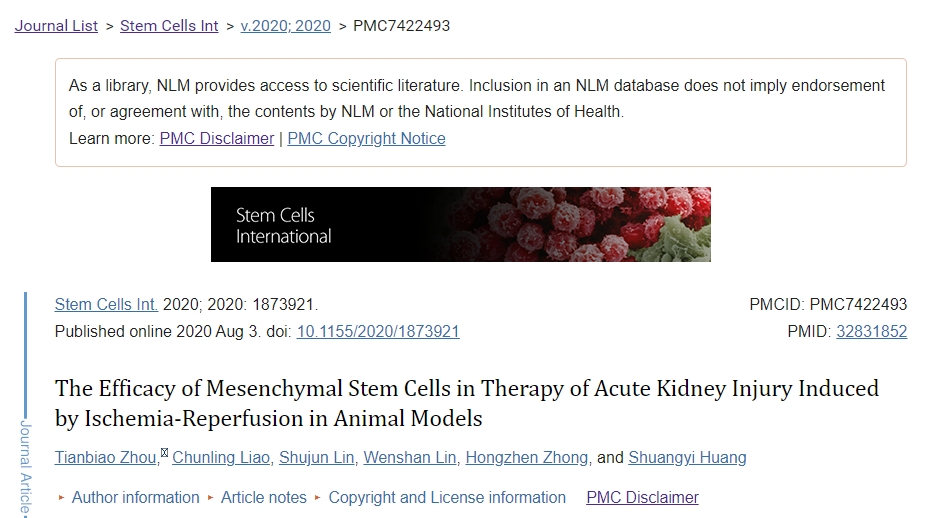Open the DOI link 10.1155/2020/1873921
This screenshot has width=930, height=518.
378,331
